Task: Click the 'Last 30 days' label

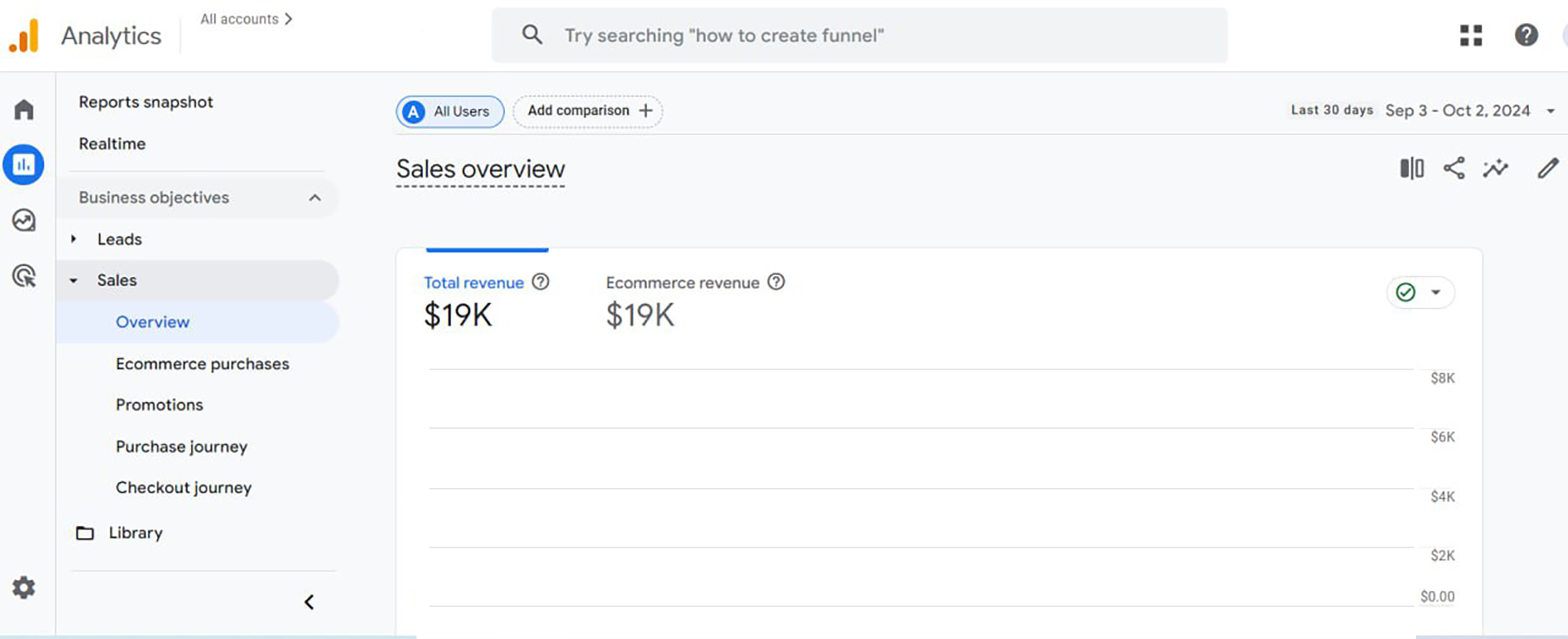Action: click(1332, 110)
